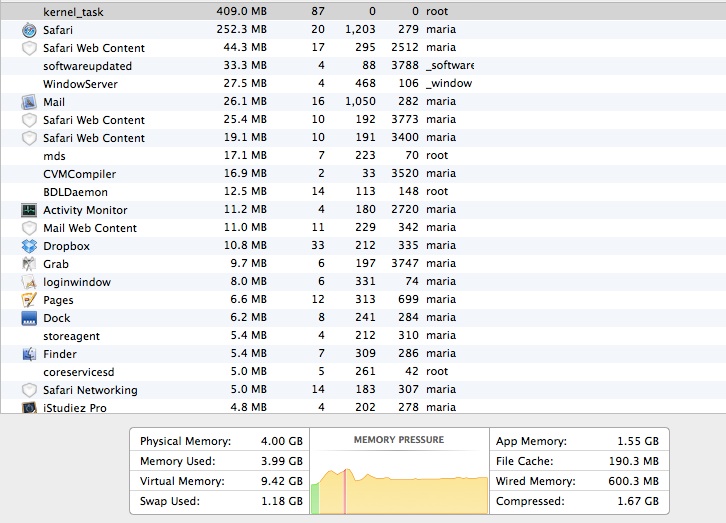726x523 pixels.
Task: Select the kernel_task process row
Action: 363,12
